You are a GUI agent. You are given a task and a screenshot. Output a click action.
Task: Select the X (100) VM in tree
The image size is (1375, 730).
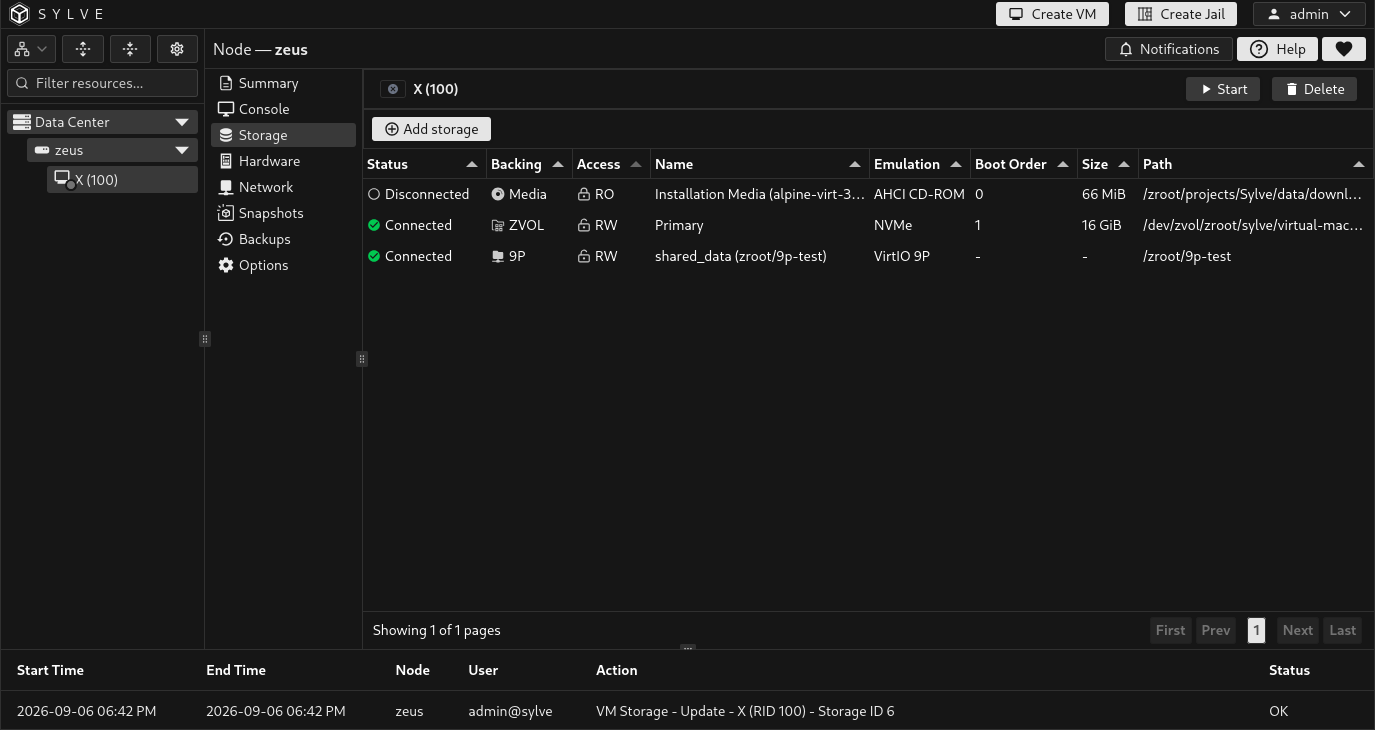122,180
